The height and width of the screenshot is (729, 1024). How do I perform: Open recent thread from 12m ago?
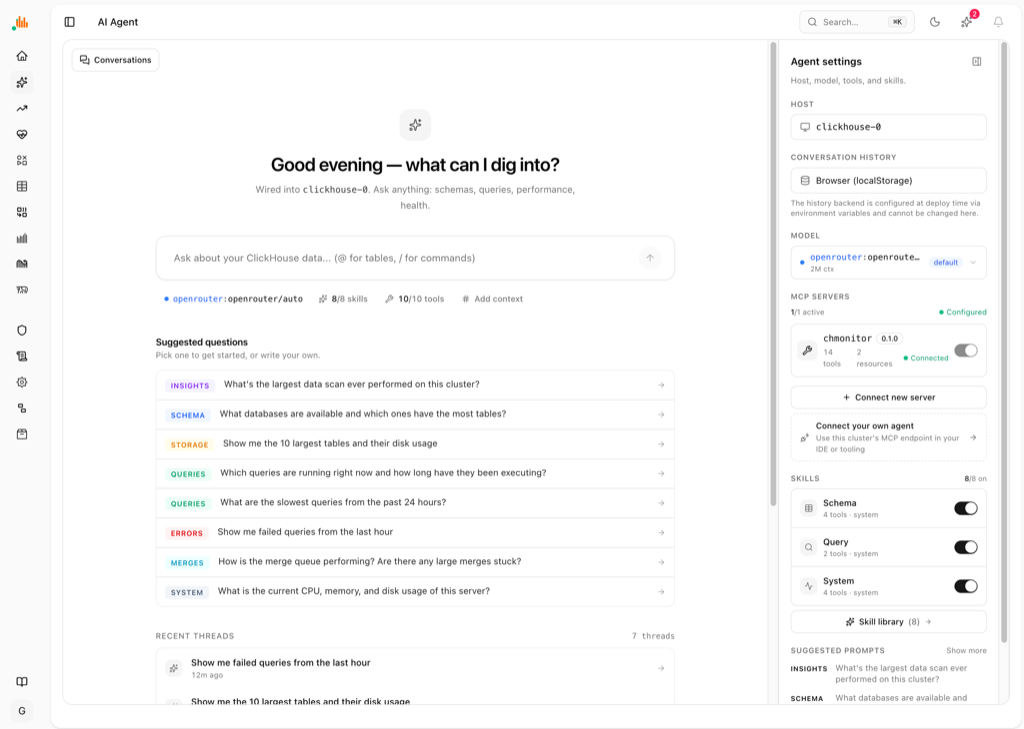(415, 668)
